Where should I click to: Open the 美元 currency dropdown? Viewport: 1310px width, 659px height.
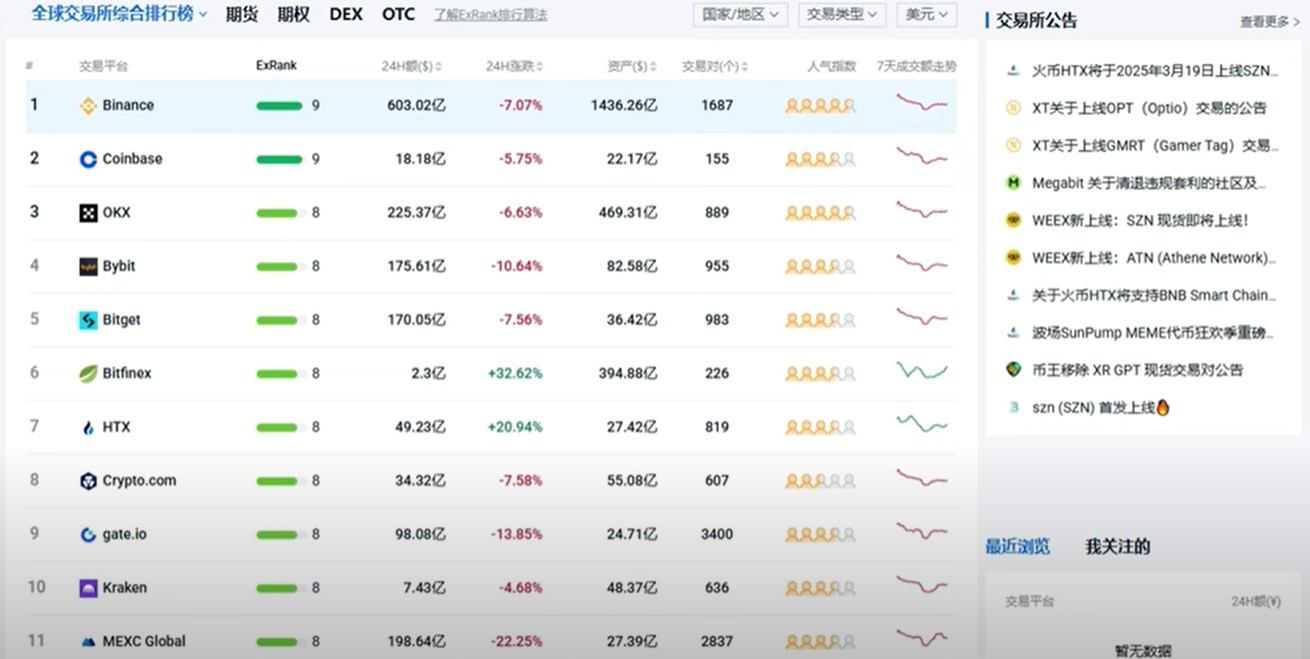(927, 15)
